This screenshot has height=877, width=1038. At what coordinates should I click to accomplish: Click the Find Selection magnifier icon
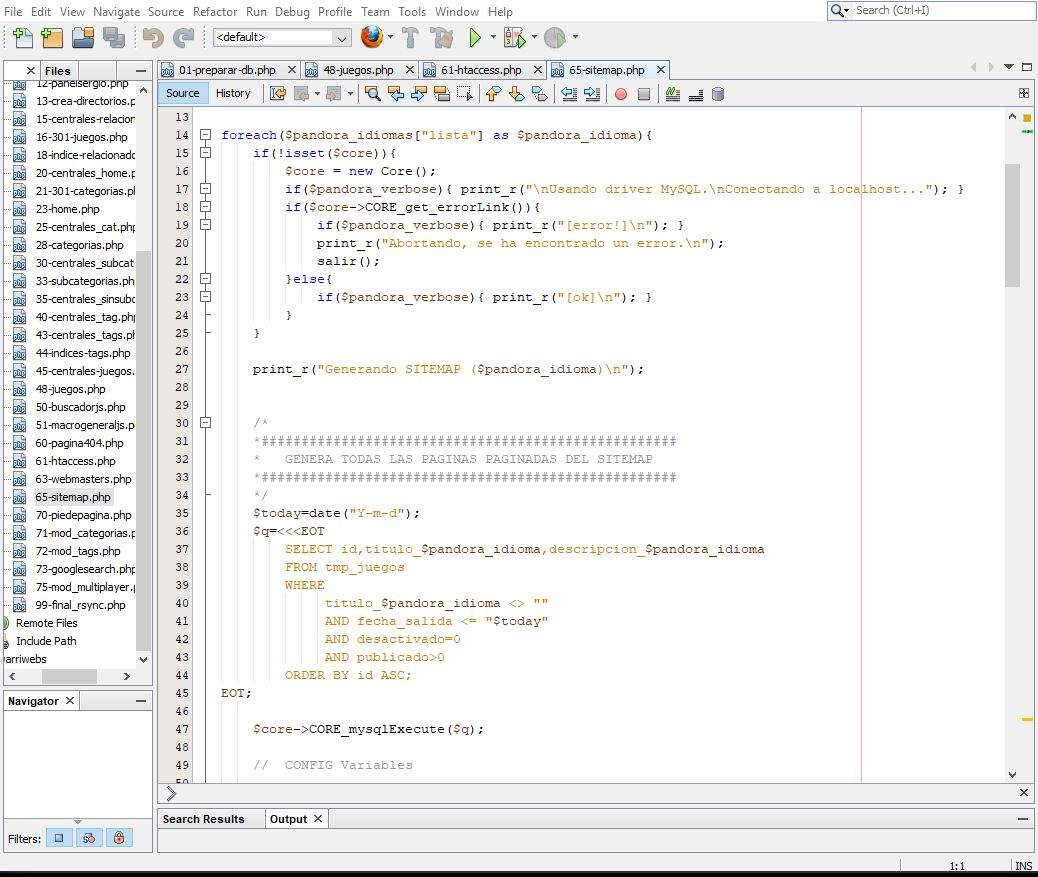click(x=372, y=94)
